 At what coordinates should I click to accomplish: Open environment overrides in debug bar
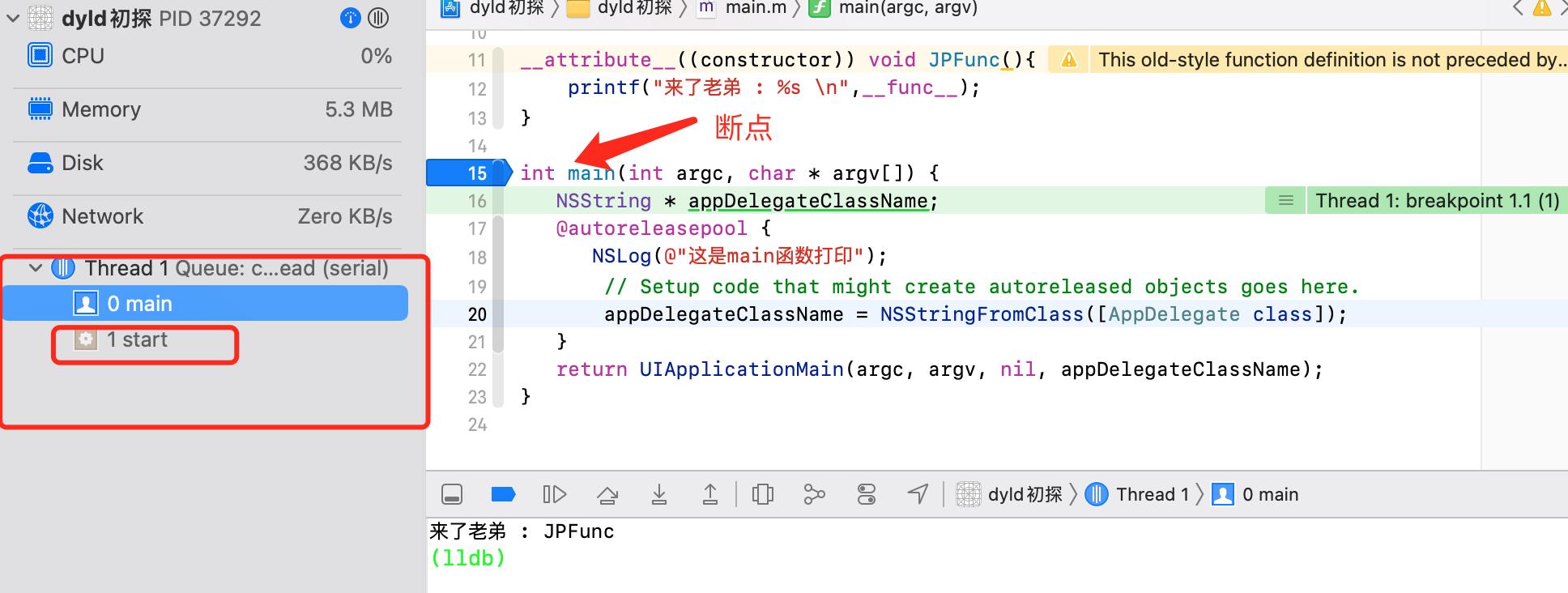[x=867, y=494]
